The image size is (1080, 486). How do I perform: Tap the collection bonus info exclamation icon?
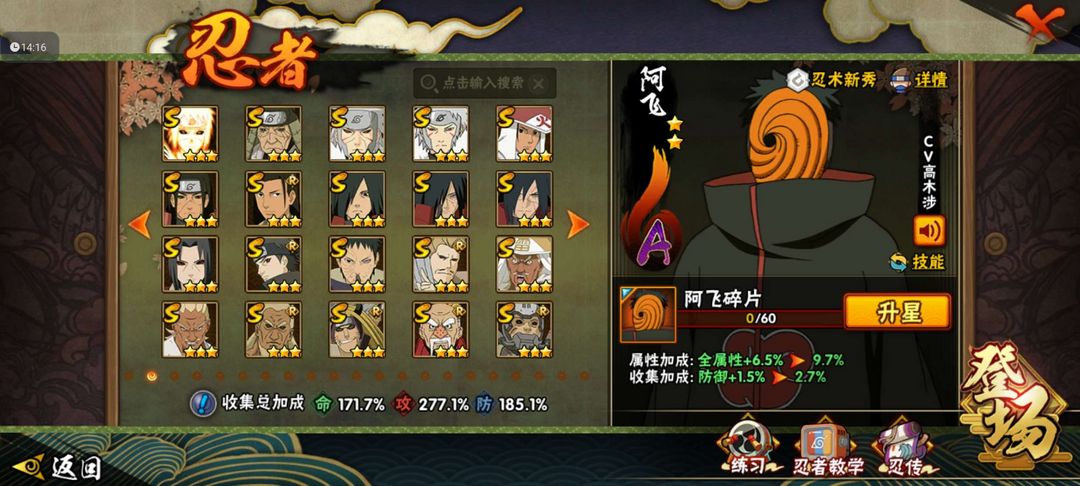[202, 404]
